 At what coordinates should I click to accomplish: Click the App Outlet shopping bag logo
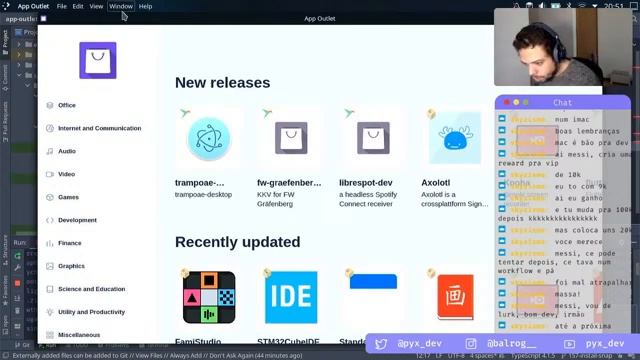point(98,60)
